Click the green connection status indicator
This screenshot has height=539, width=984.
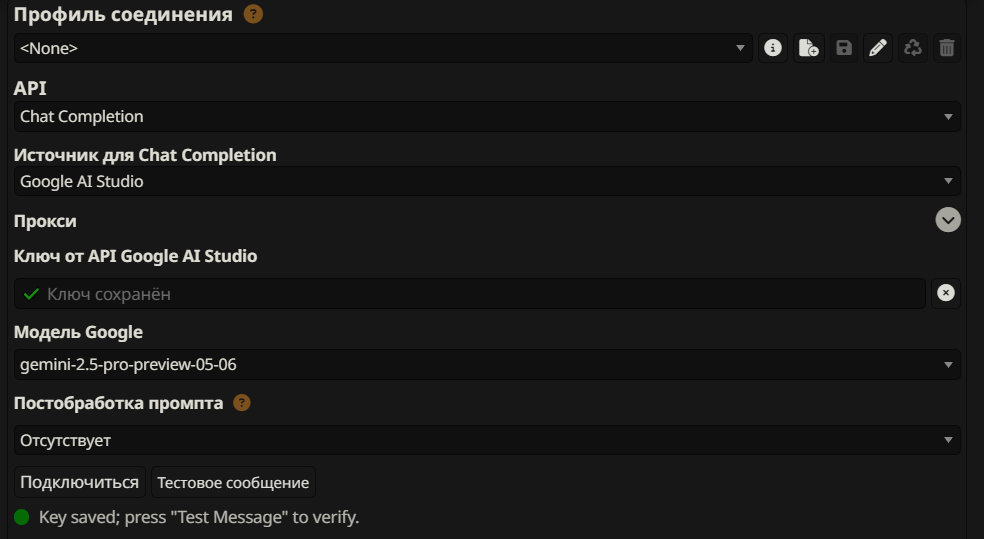coord(22,517)
